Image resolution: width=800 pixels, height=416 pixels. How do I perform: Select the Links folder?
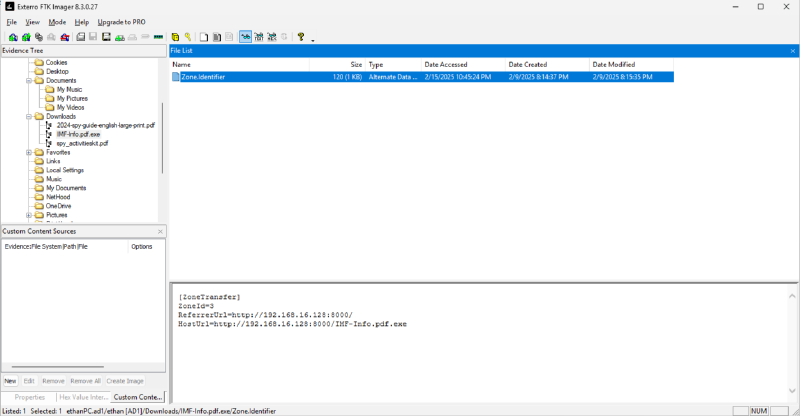[x=53, y=161]
